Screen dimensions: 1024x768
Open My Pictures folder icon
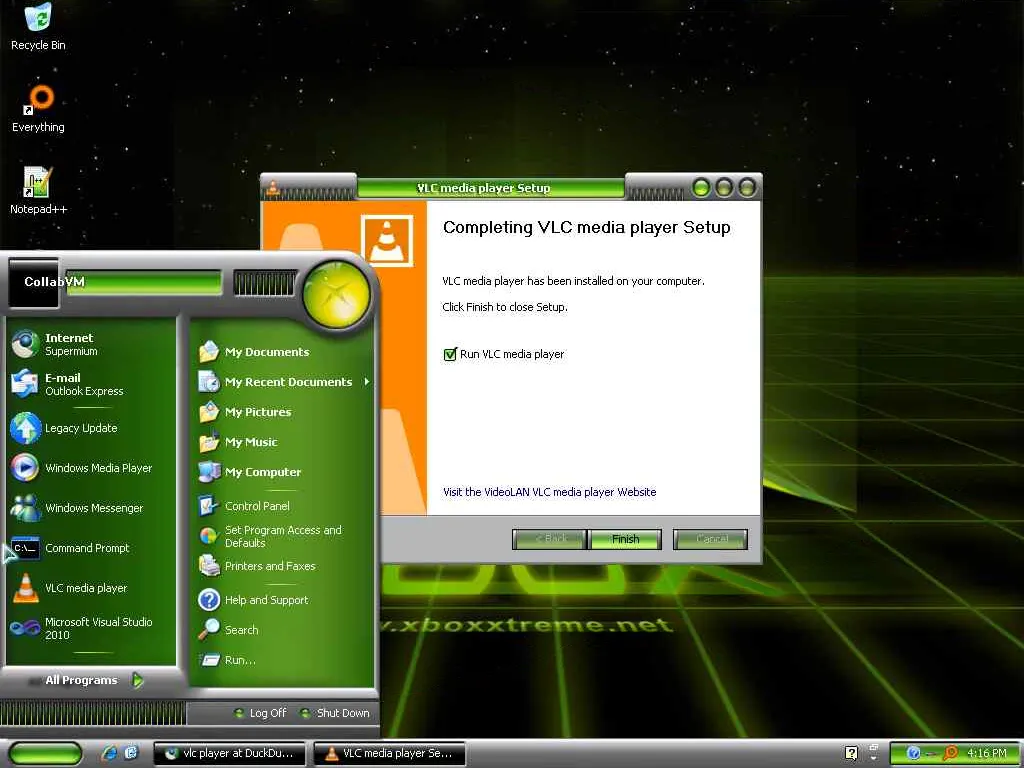click(x=209, y=411)
